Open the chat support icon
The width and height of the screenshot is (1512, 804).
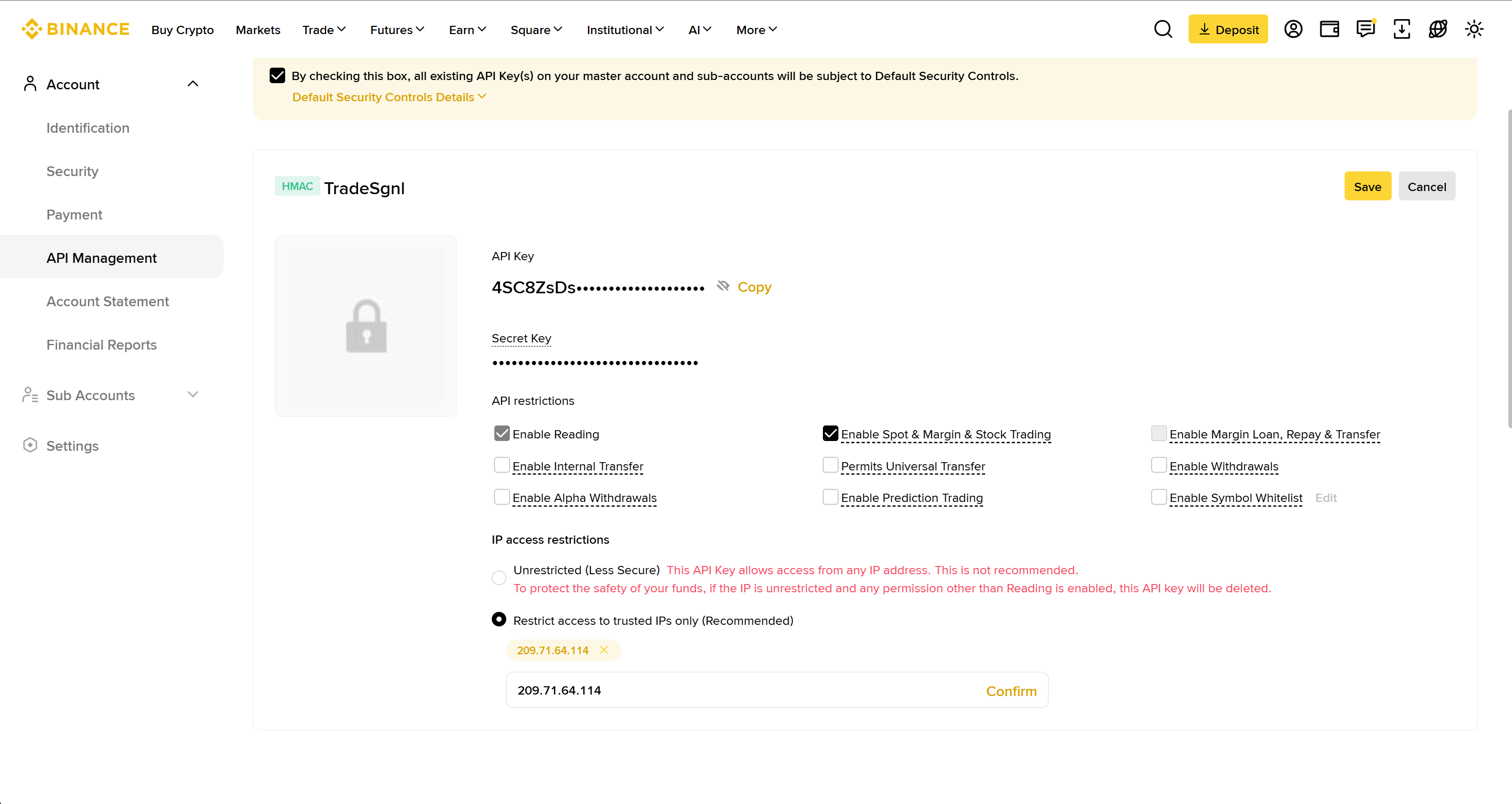pos(1365,29)
